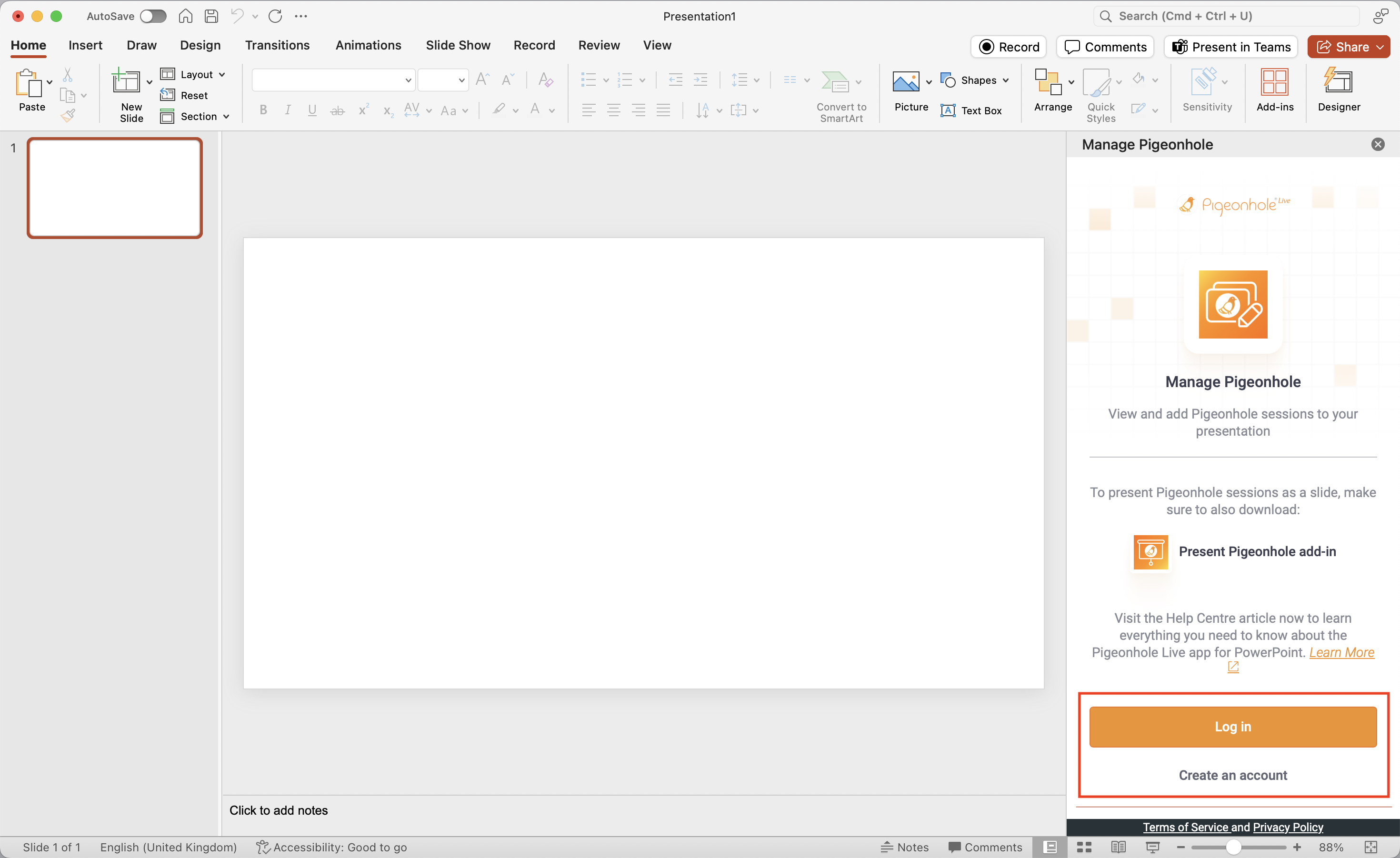Click the Record button at top right
This screenshot has width=1400, height=858.
pyautogui.click(x=1009, y=47)
